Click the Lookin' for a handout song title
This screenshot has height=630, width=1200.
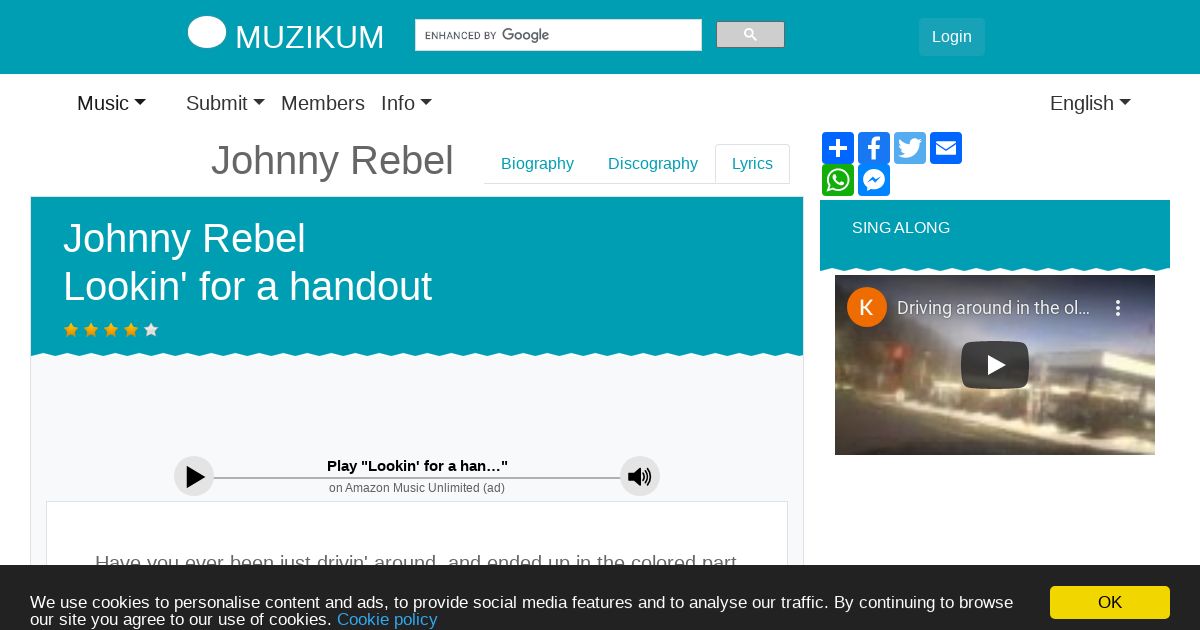[x=247, y=287]
